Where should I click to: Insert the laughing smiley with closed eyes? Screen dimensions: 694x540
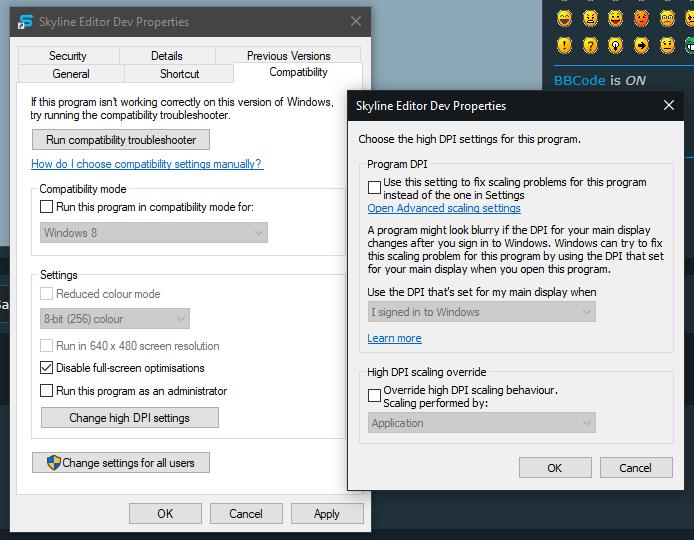coord(564,19)
